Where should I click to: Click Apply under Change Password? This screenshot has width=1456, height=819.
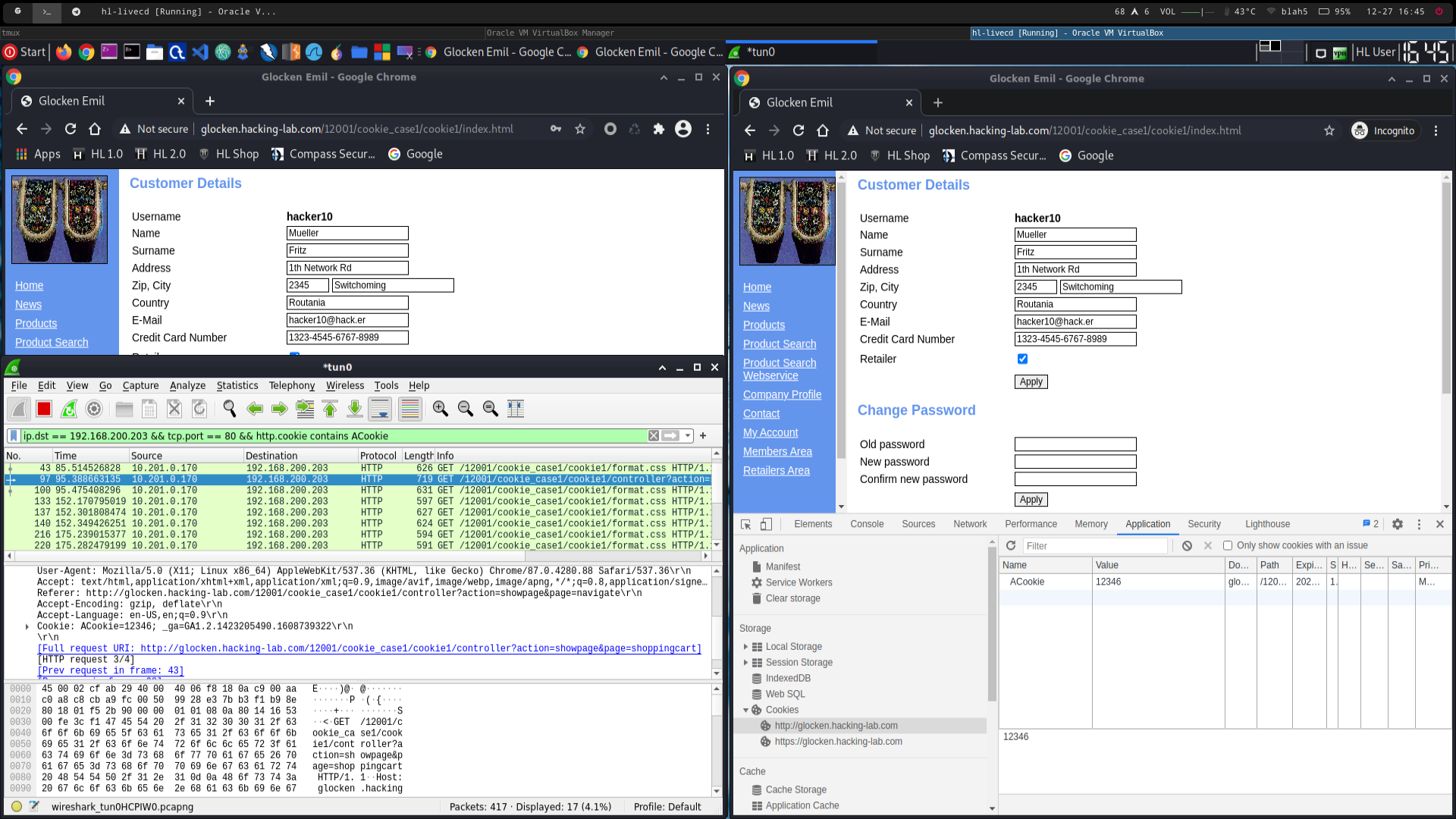1031,500
